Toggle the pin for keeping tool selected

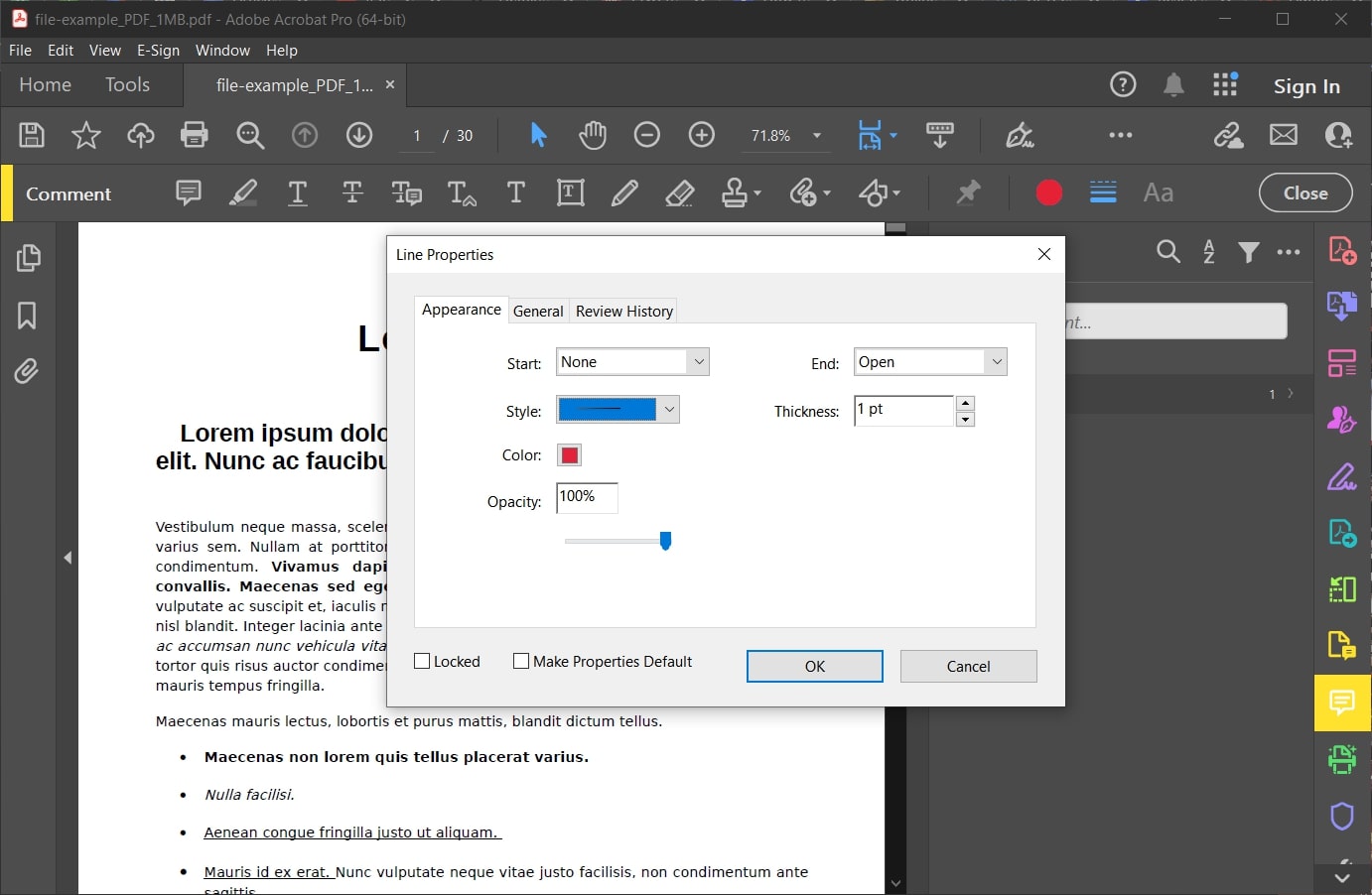(x=968, y=192)
